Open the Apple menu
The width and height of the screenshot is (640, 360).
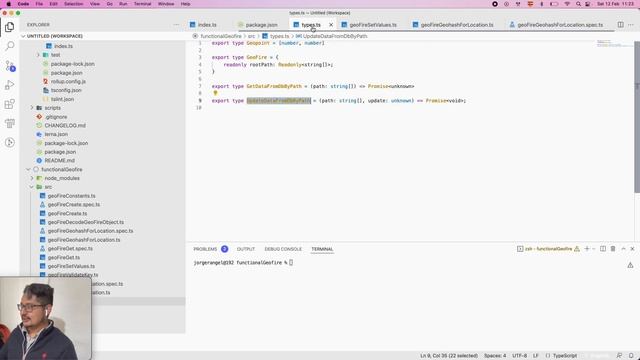pos(9,4)
